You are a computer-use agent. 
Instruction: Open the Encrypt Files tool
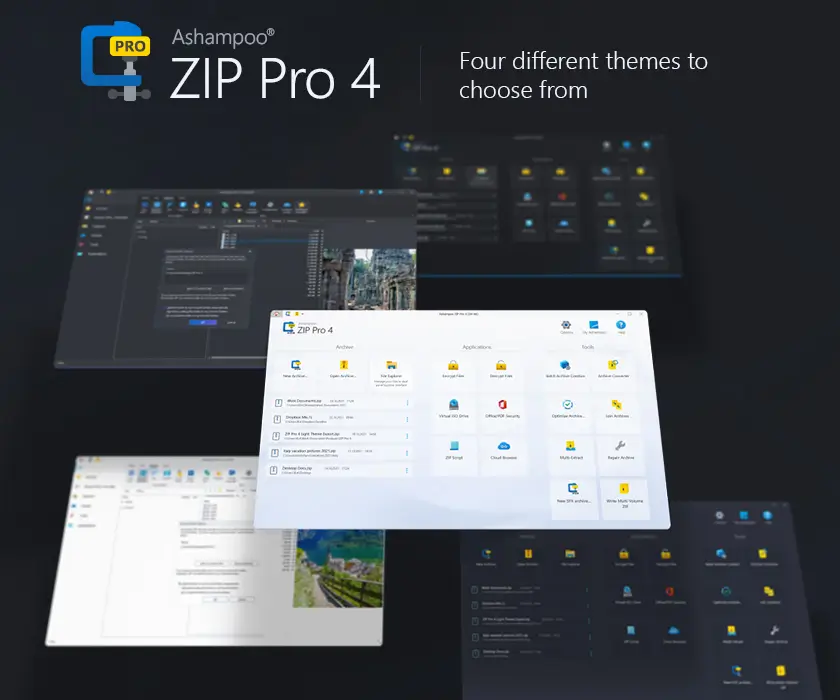pos(454,368)
